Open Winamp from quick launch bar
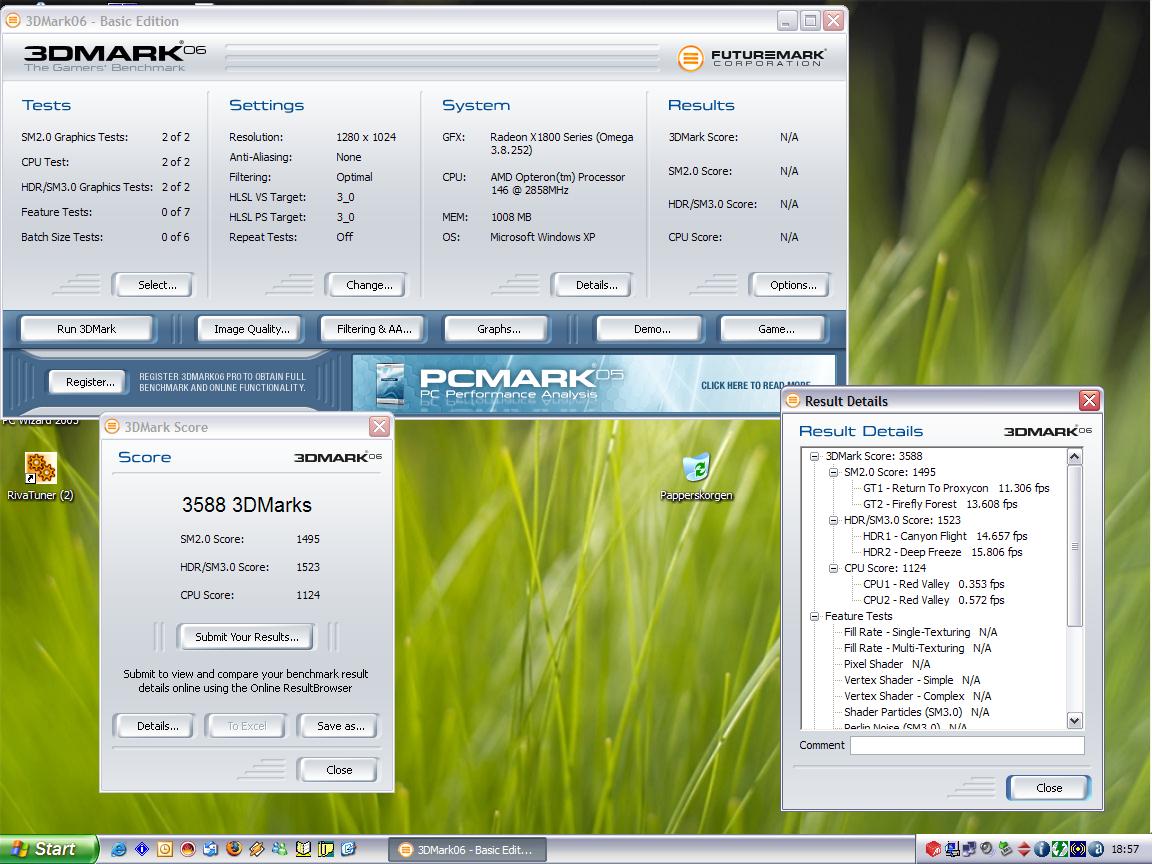The width and height of the screenshot is (1152, 864). pos(256,849)
